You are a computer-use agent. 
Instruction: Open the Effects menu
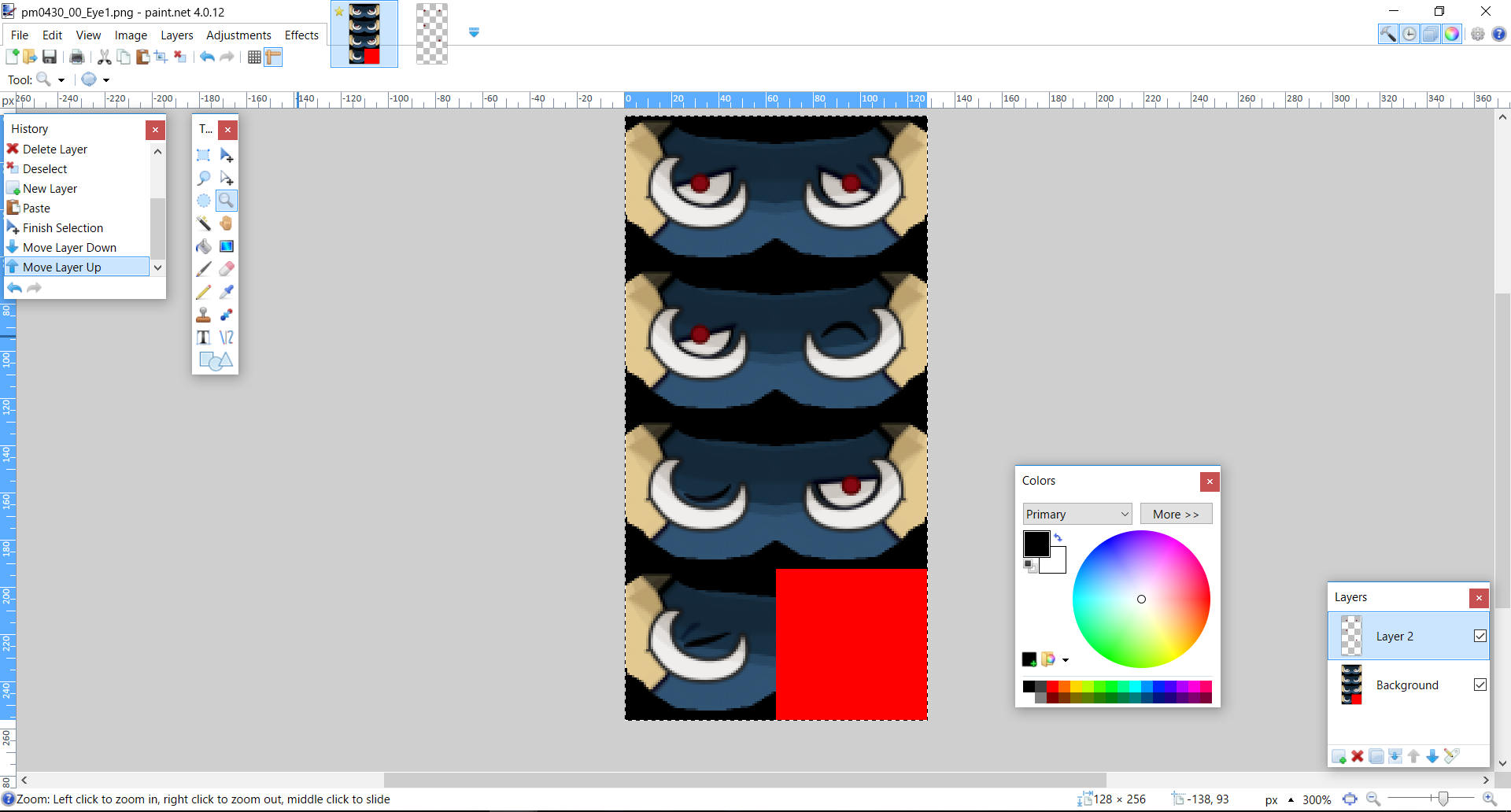301,35
